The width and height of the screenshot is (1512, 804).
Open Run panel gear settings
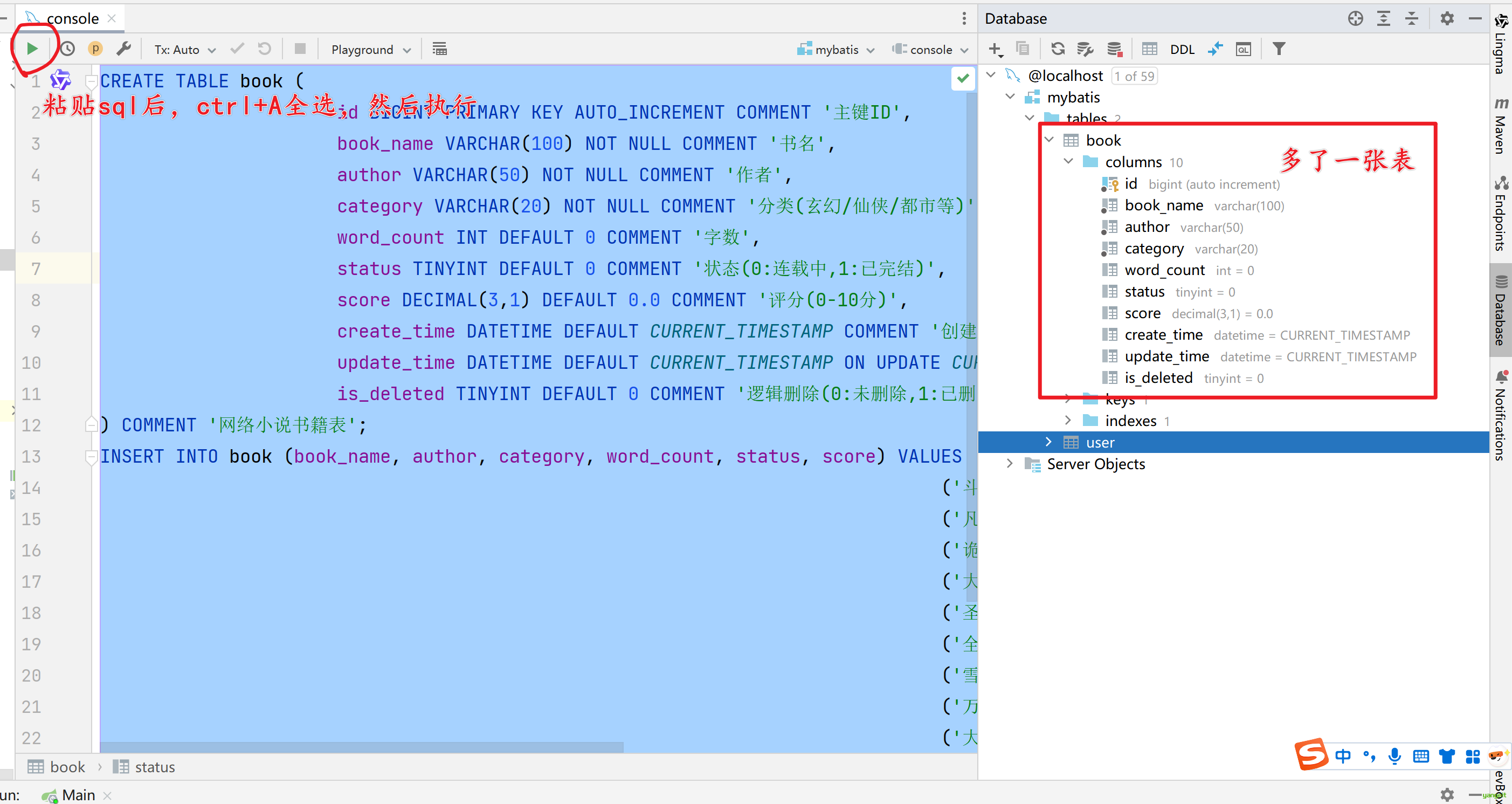1447,795
